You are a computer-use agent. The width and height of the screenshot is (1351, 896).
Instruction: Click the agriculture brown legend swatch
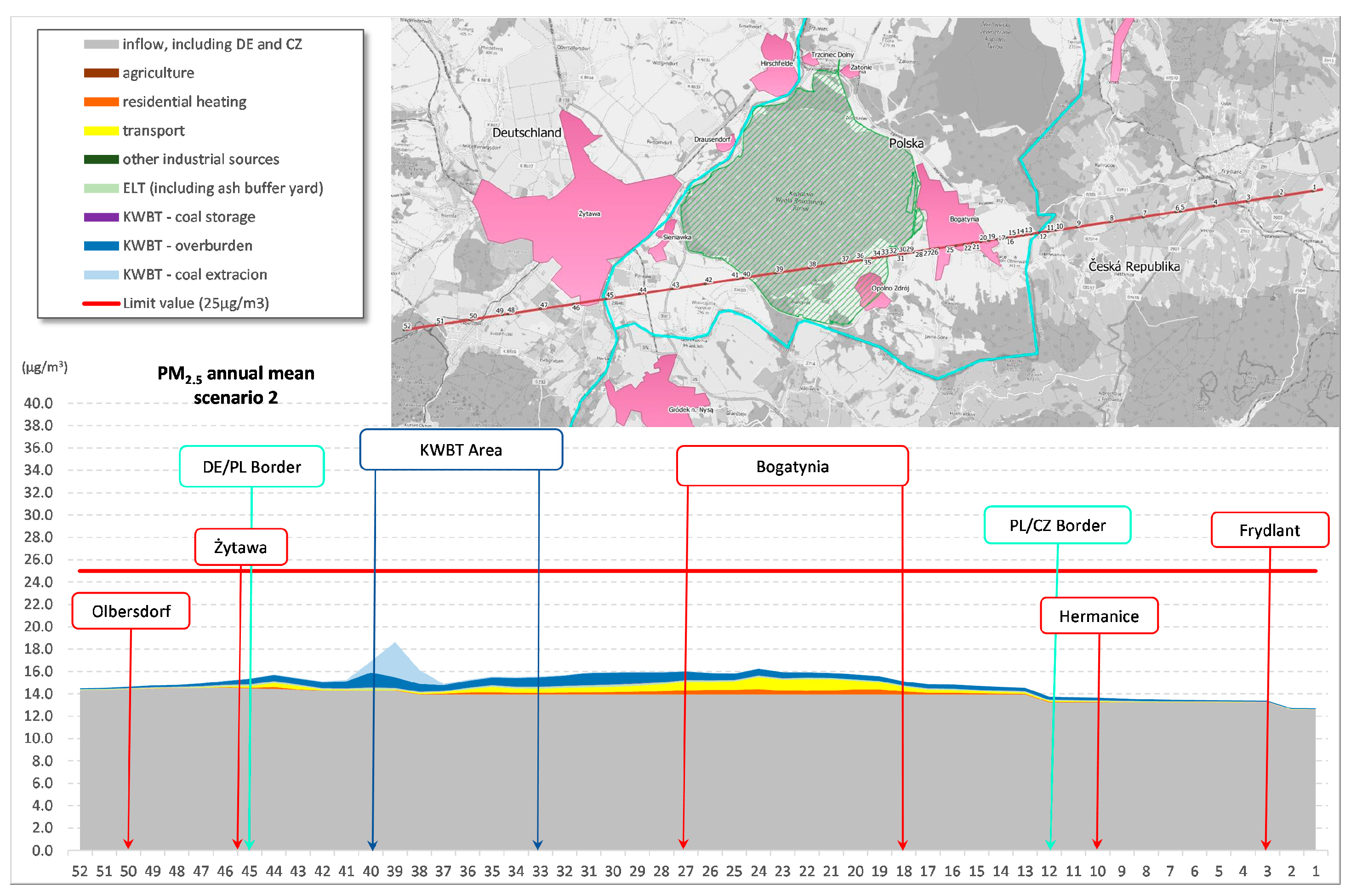(x=101, y=73)
